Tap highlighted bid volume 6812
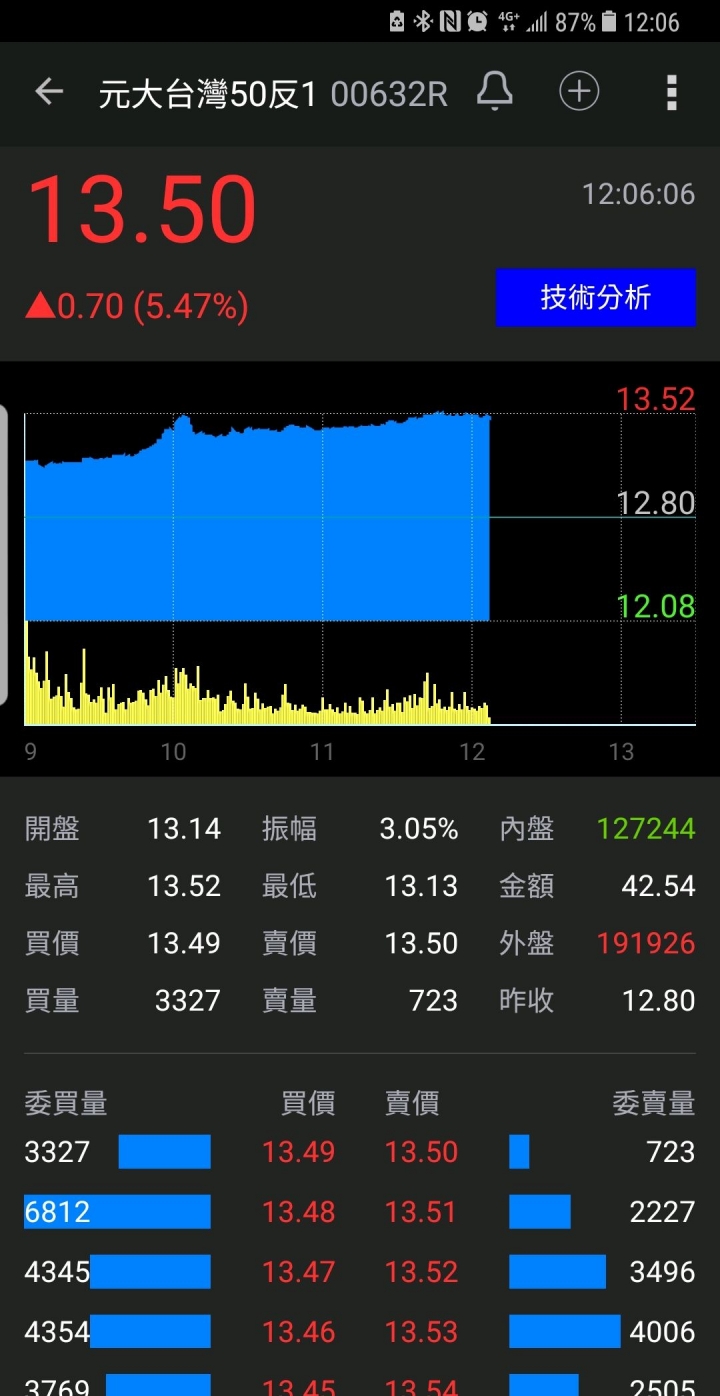The image size is (720, 1396). 58,1212
